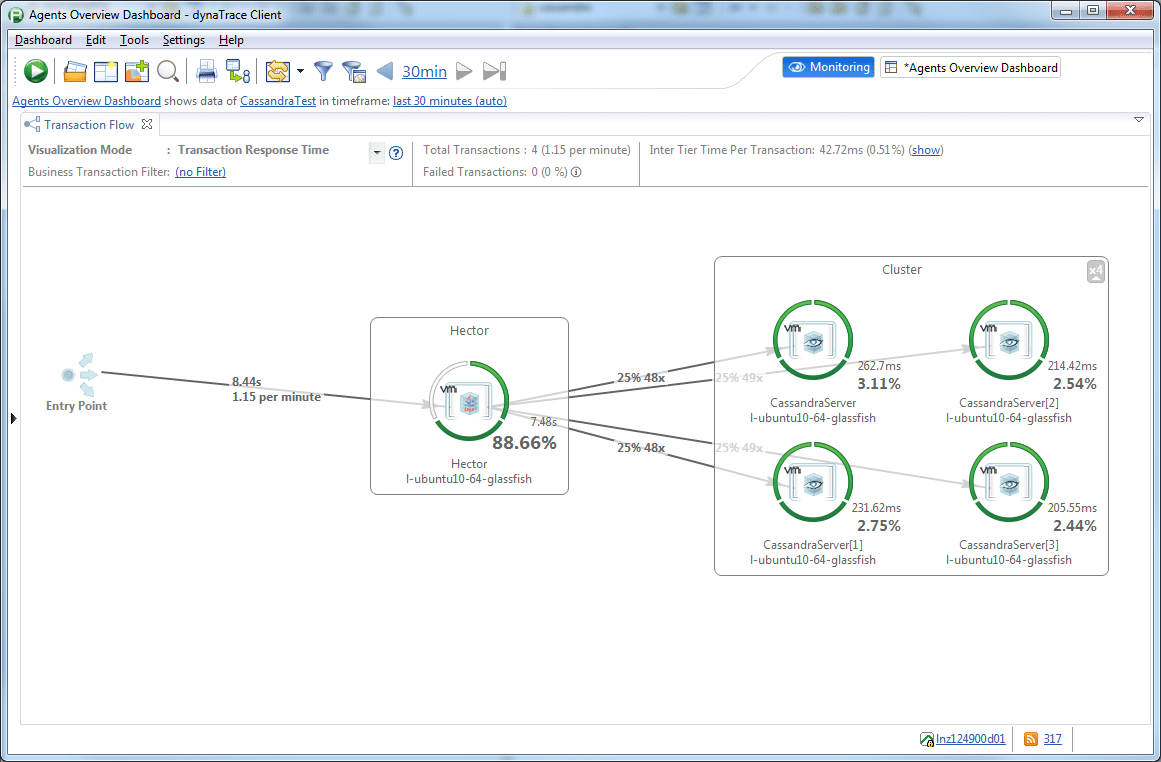Click the 30min timeframe link
The height and width of the screenshot is (762, 1161).
pos(424,71)
